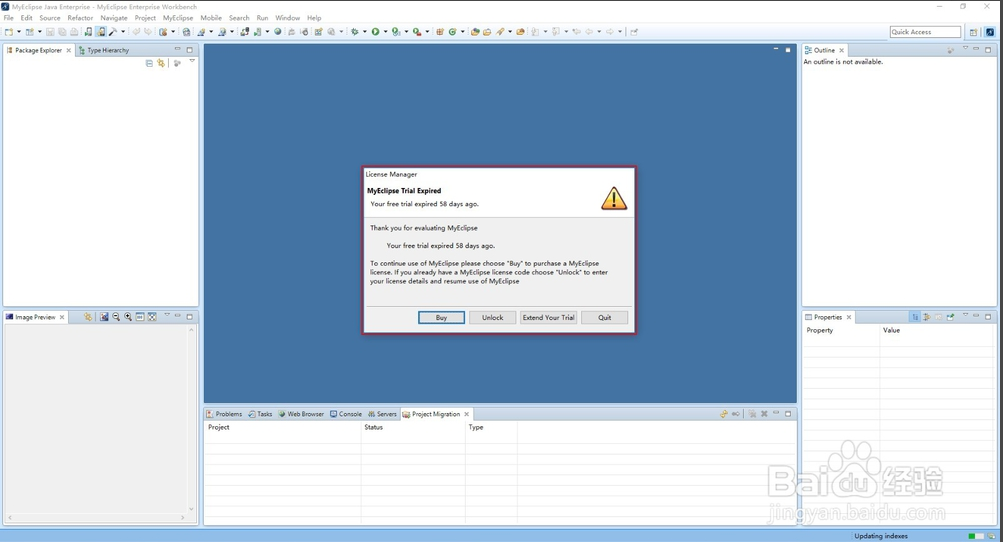The width and height of the screenshot is (1003, 542).
Task: Toggle Show Advanced Properties in Properties view
Action: [927, 317]
